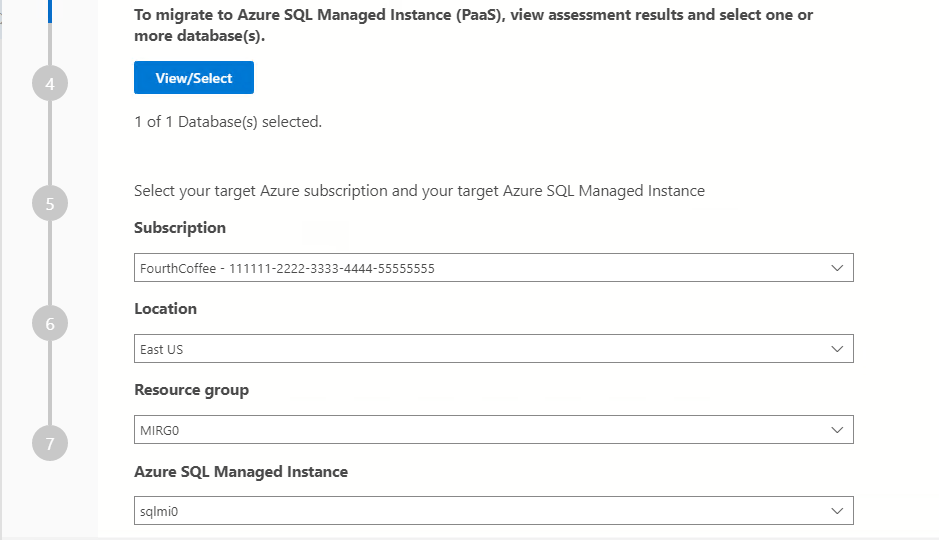Jump to step 6 circle
This screenshot has width=939, height=540.
point(50,324)
